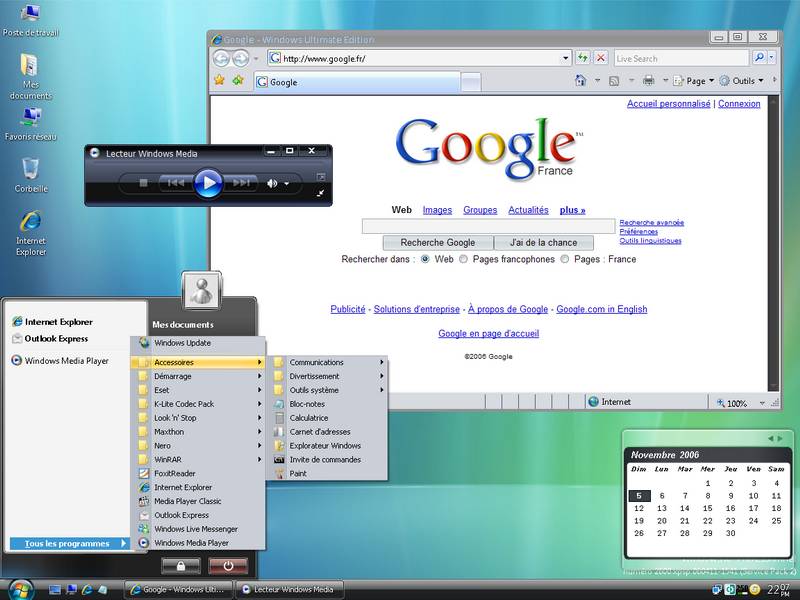Open the Accessoires menu entry
800x600 pixels.
tap(198, 362)
